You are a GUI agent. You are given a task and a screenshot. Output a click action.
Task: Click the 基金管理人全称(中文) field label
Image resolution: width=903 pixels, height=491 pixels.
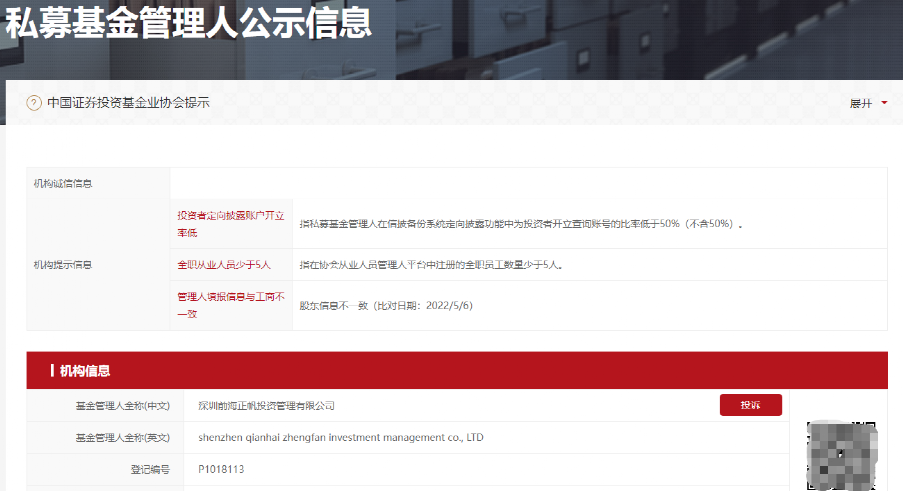coord(123,406)
